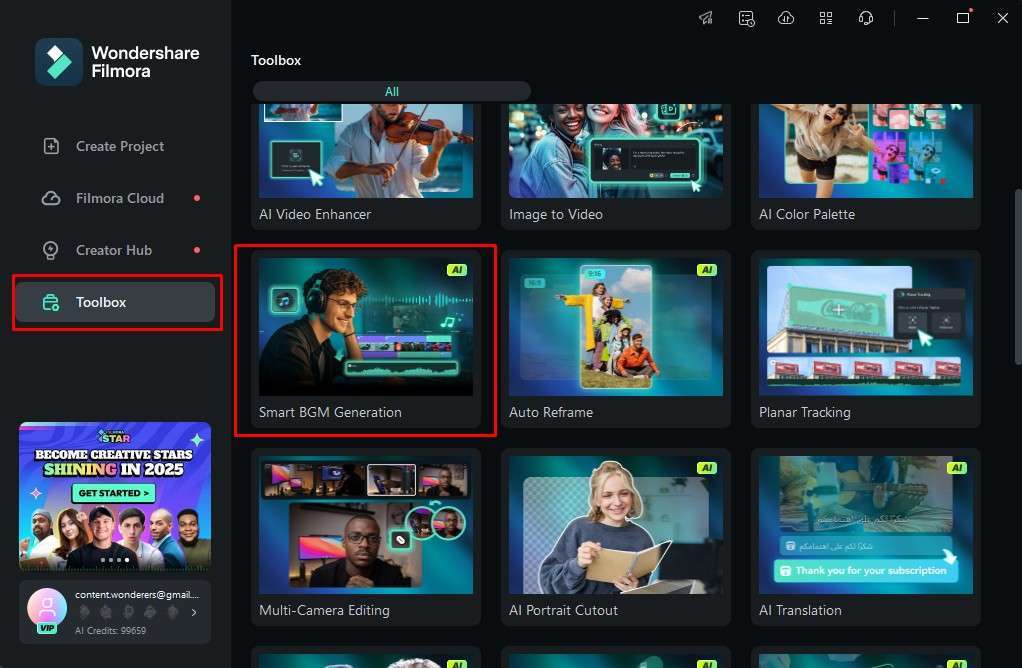The width and height of the screenshot is (1022, 668).
Task: Click the Filmora Cloud red notification dot
Action: [197, 198]
